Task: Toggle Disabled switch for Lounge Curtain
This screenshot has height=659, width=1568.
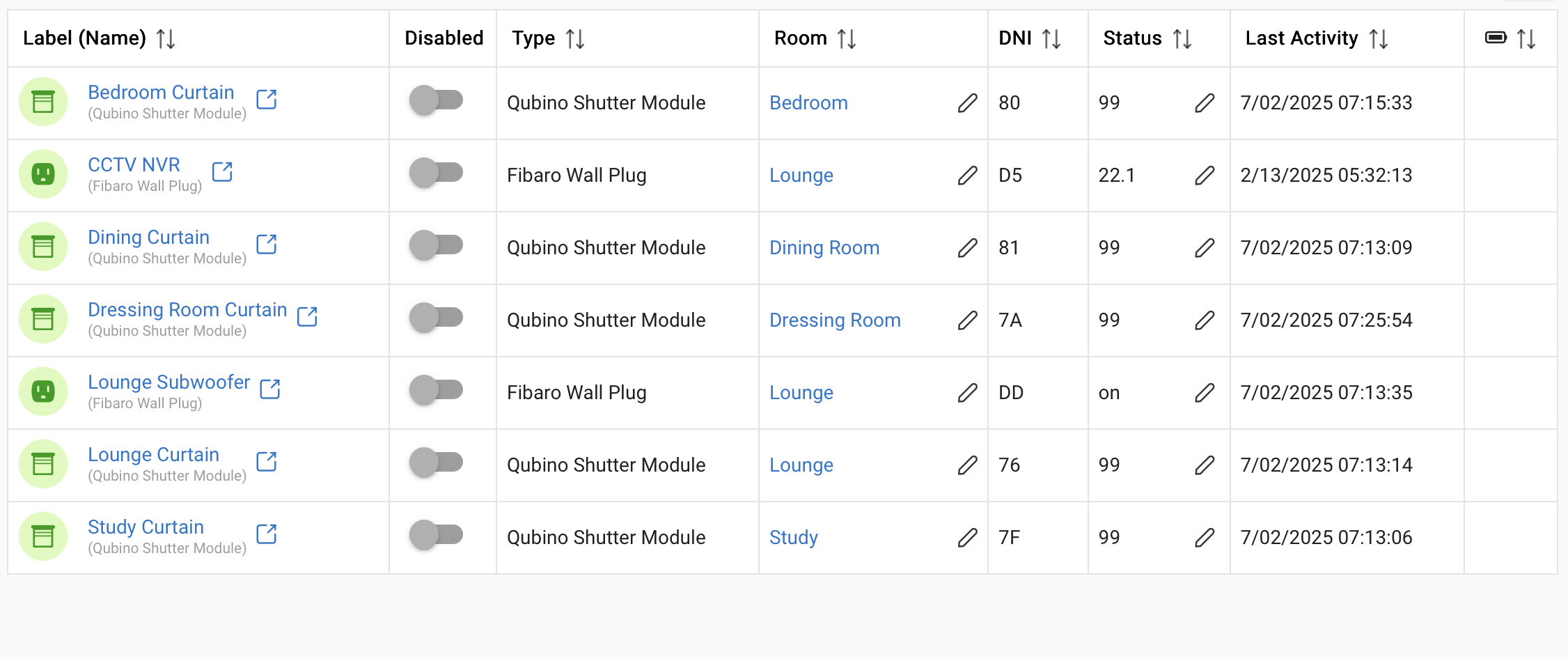Action: [x=437, y=463]
